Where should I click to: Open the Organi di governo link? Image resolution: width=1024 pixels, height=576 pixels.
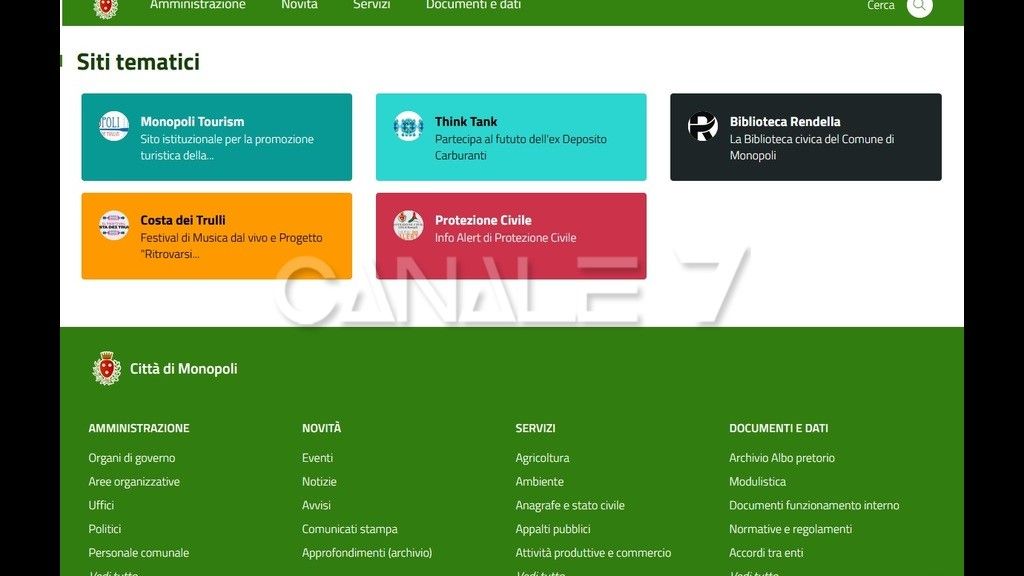tap(131, 458)
